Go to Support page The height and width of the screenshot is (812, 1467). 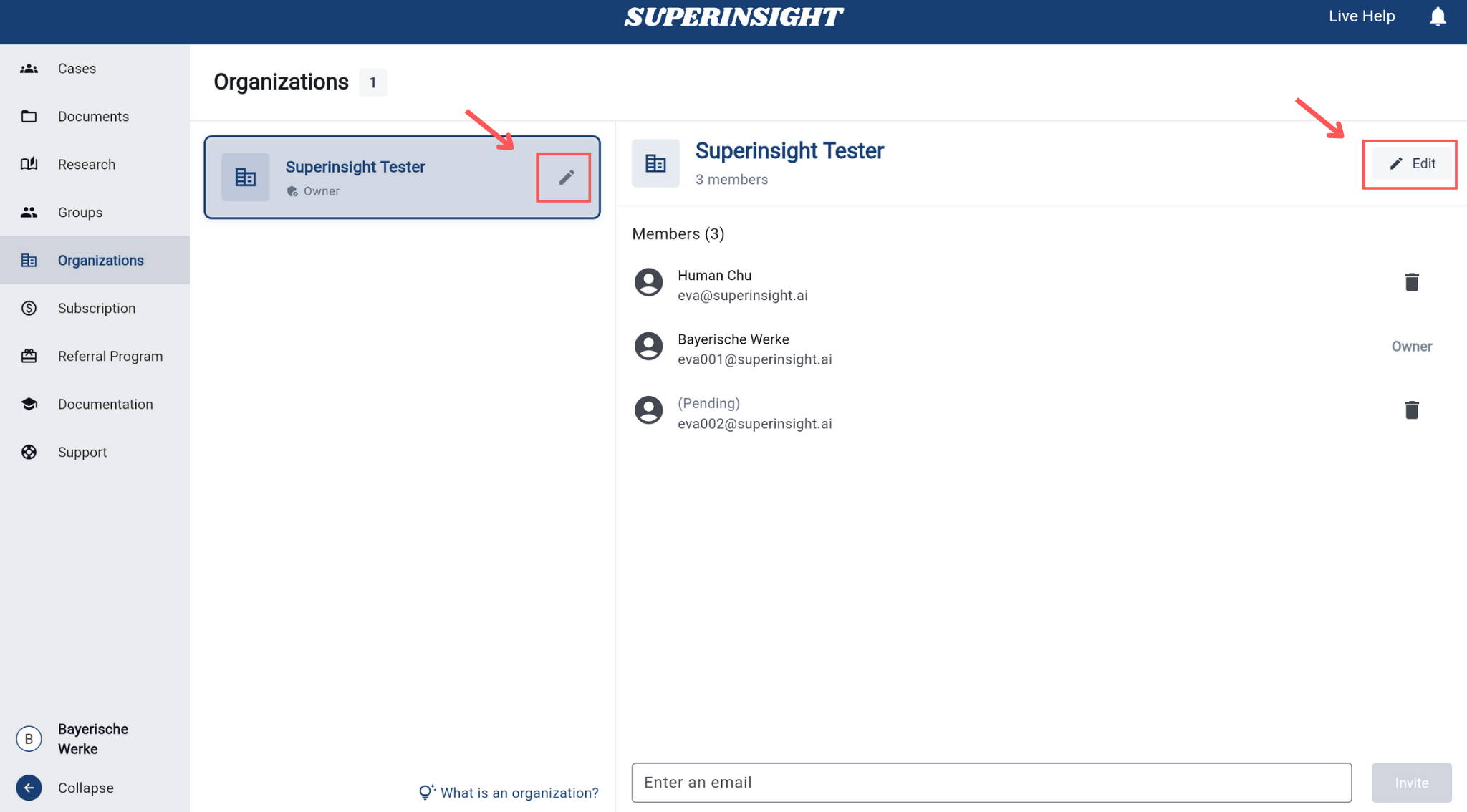pos(95,452)
